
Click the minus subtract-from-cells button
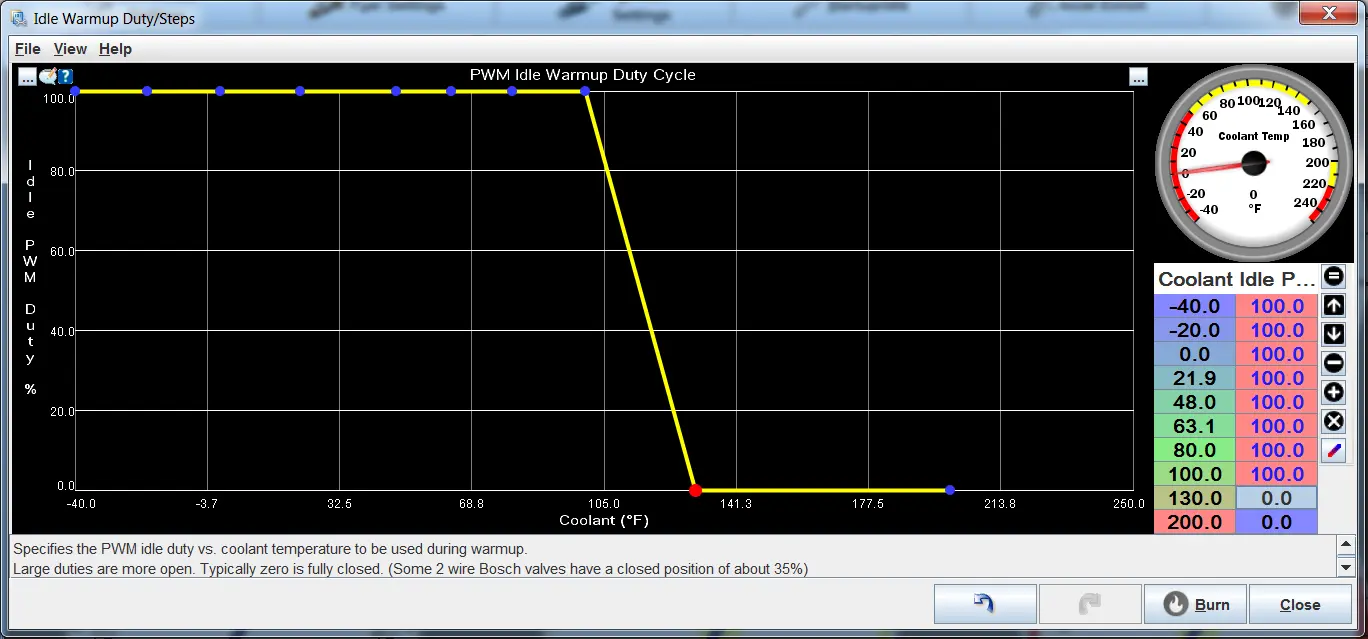[x=1333, y=363]
